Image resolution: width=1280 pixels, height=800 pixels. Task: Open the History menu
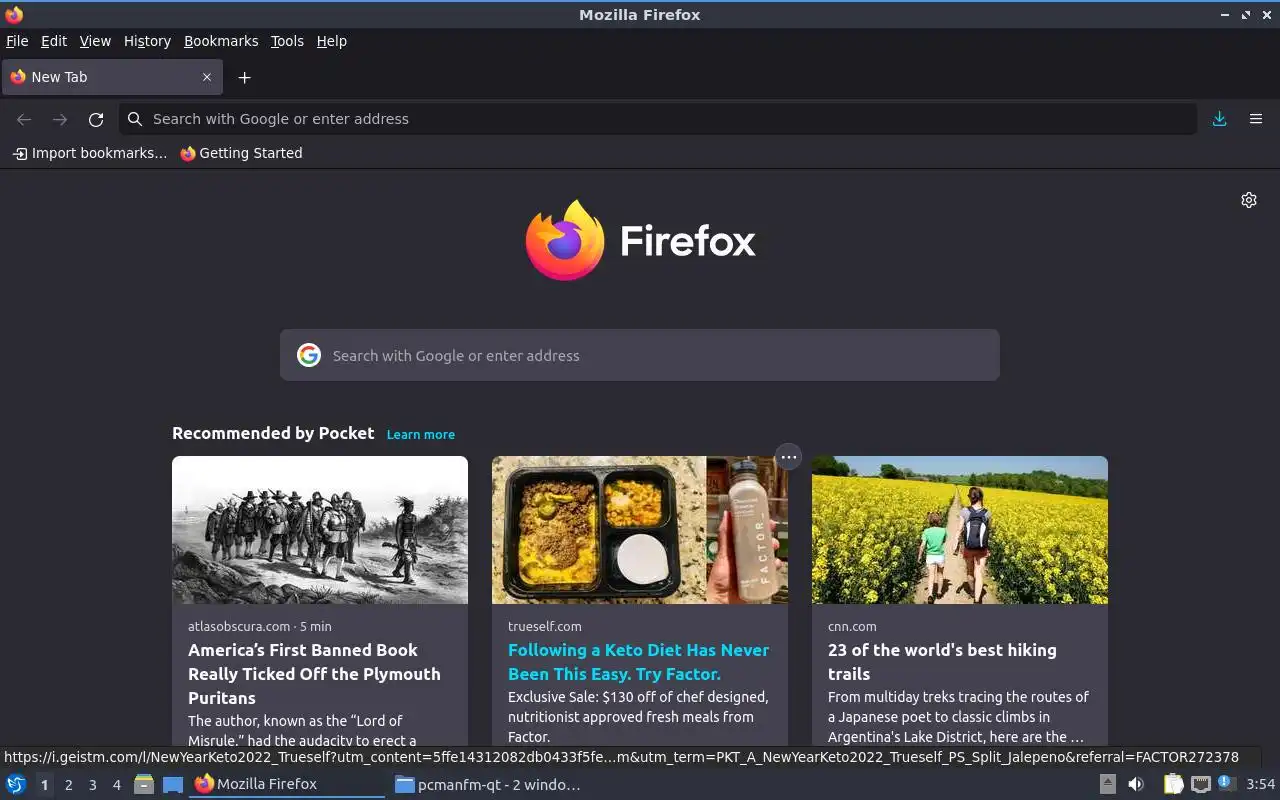pos(147,41)
